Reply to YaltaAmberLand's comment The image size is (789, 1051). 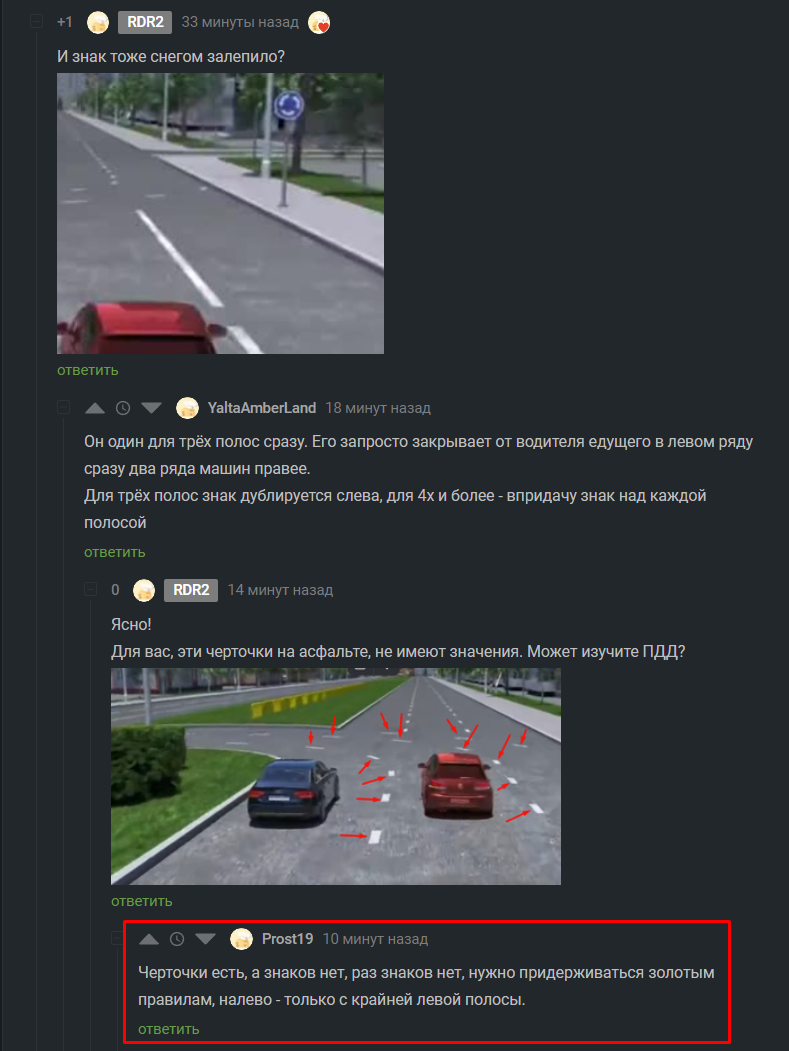115,552
